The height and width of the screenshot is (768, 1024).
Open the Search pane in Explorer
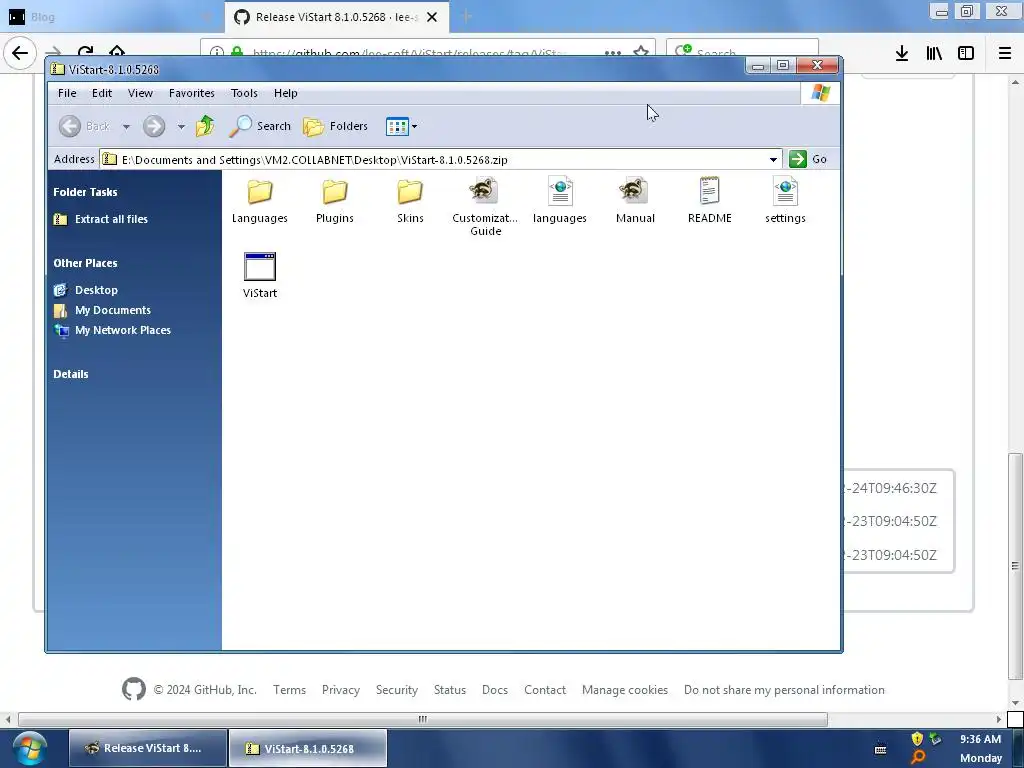pos(260,126)
